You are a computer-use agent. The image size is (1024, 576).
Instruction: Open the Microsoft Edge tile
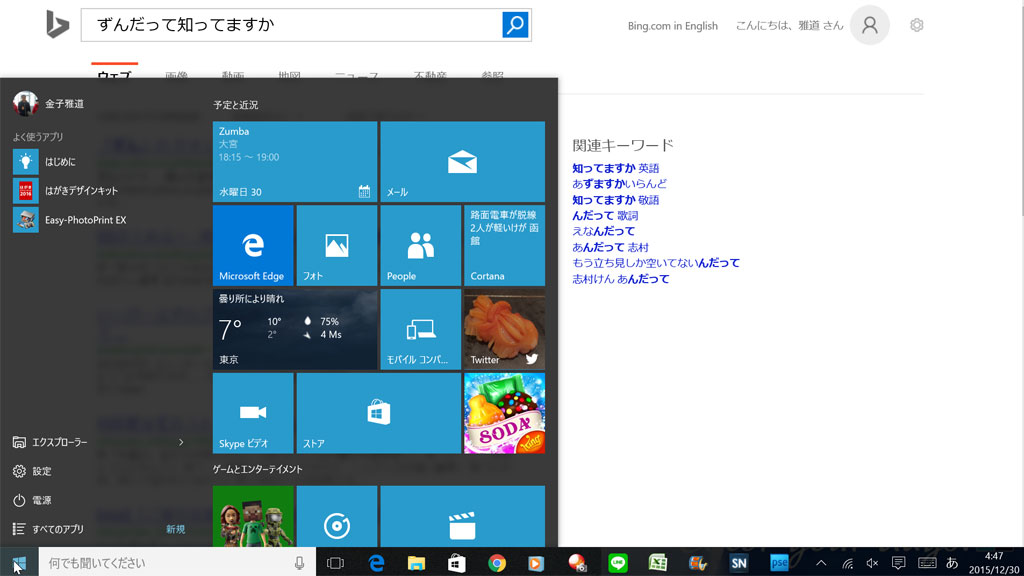click(x=253, y=246)
